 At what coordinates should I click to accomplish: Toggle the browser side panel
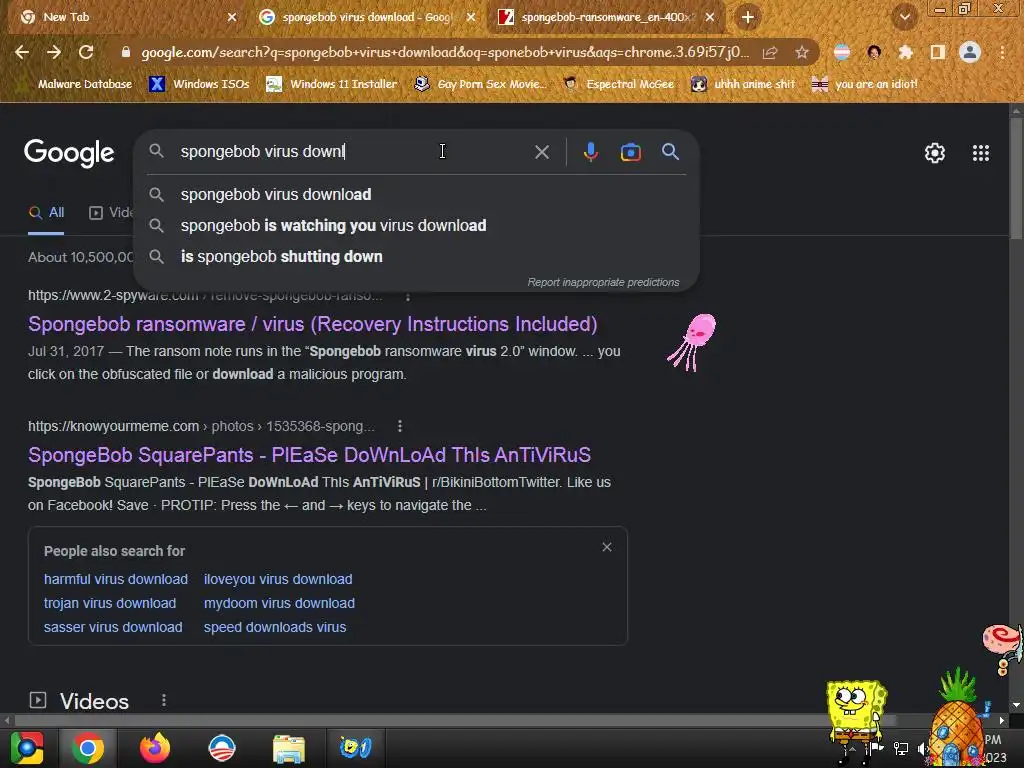tap(938, 52)
